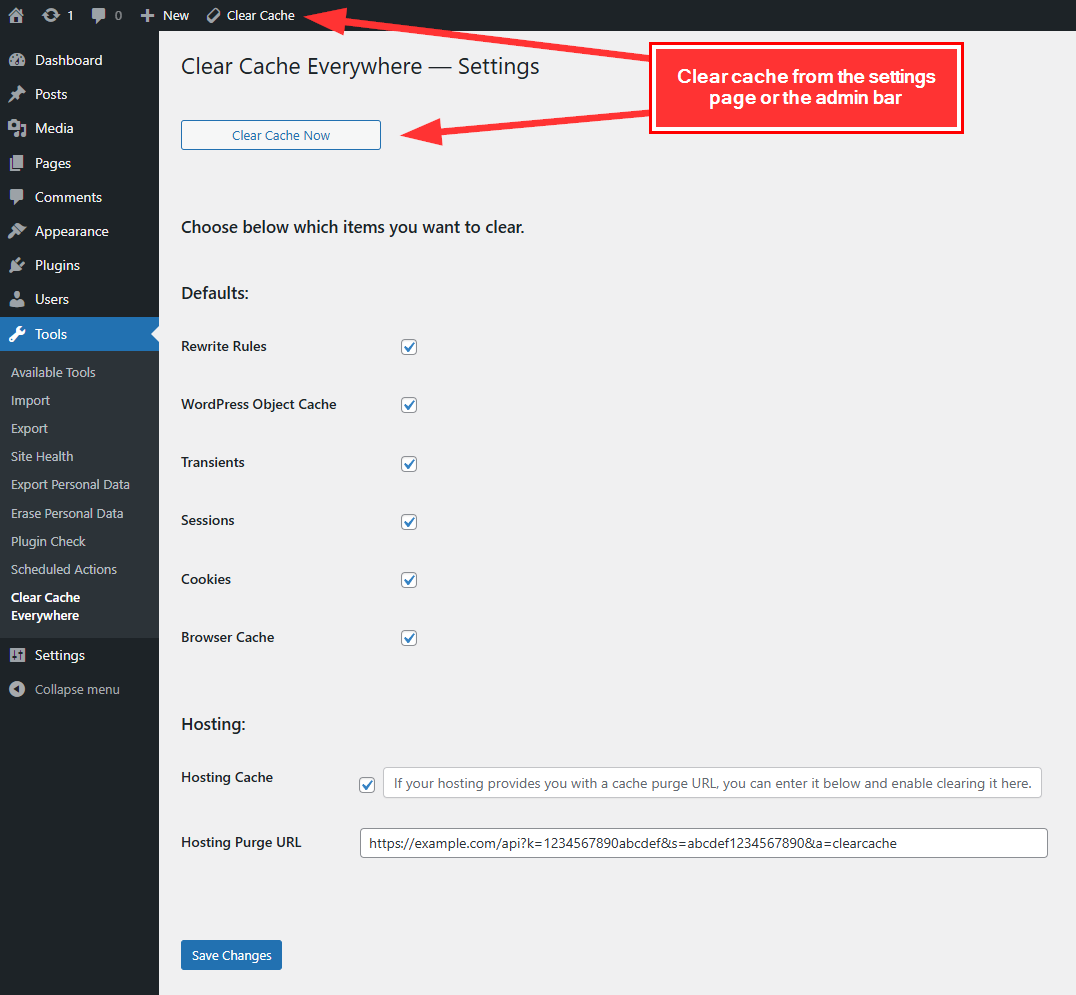Uncheck the Hosting Cache checkbox
This screenshot has height=995, width=1076.
(367, 785)
